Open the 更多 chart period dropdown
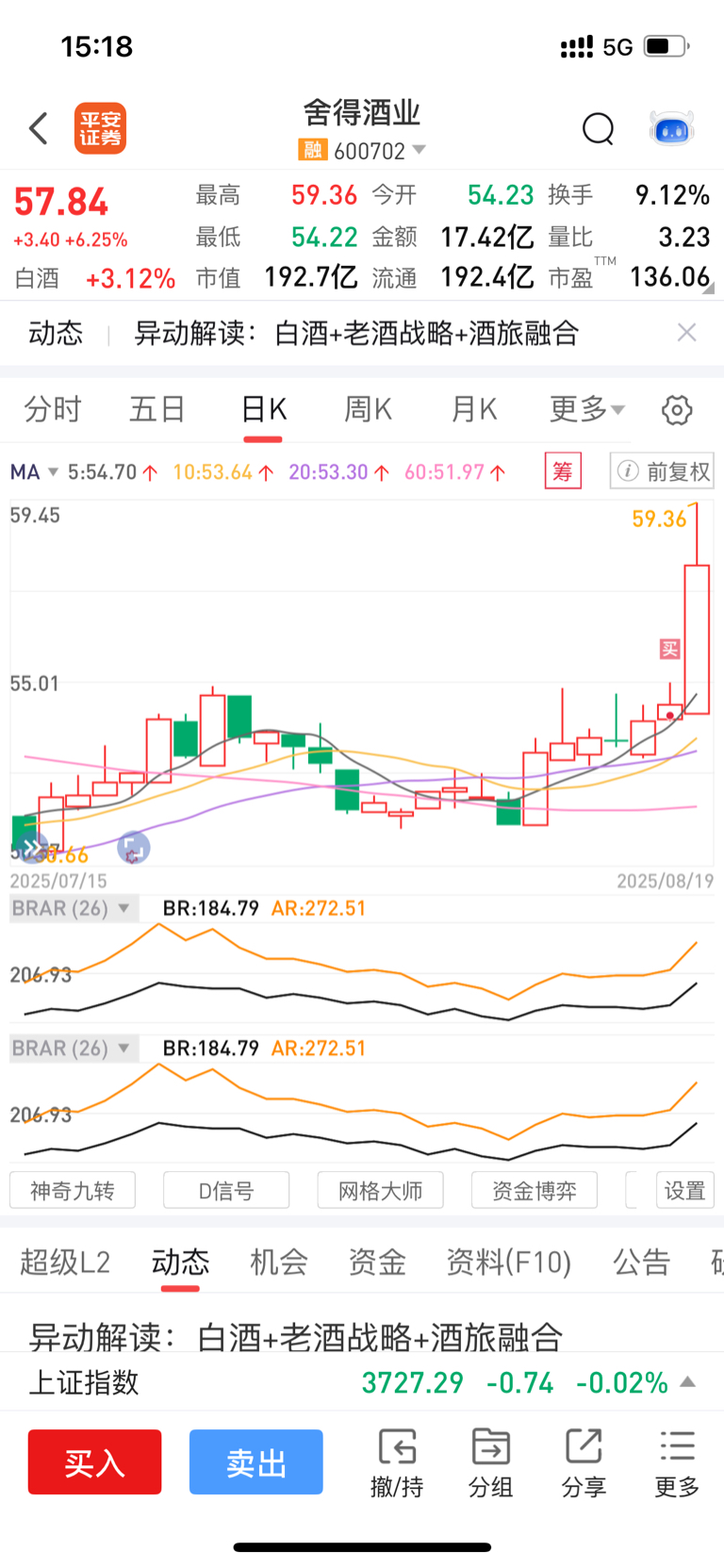724x1568 pixels. click(586, 409)
